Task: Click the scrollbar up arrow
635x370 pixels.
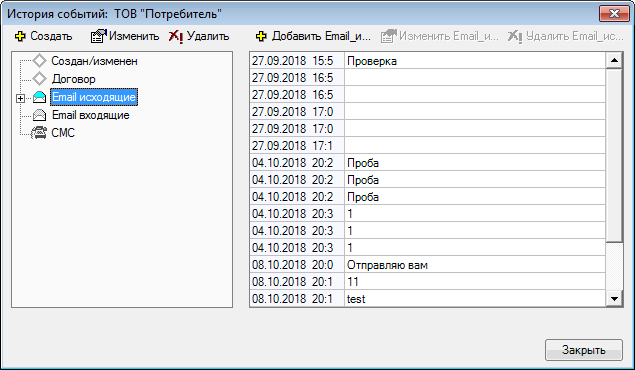Action: click(x=614, y=60)
